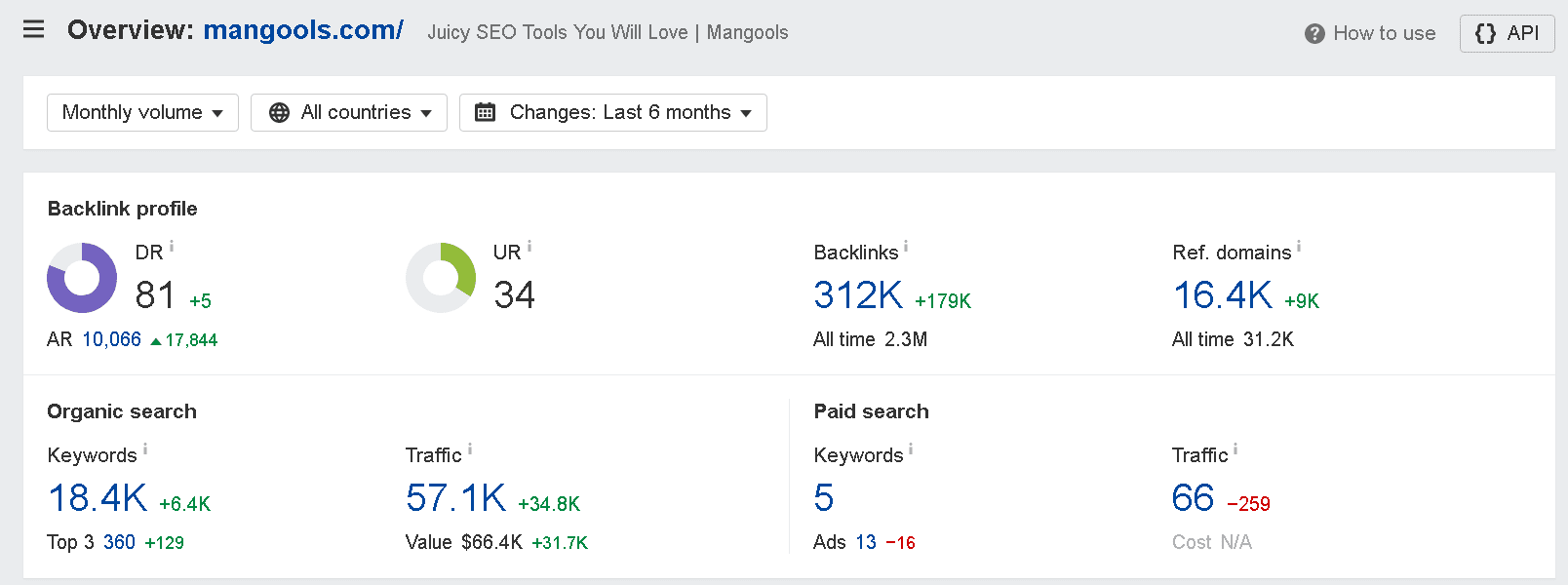This screenshot has height=585, width=1568.
Task: Click the AR change 17,844
Action: tap(184, 340)
